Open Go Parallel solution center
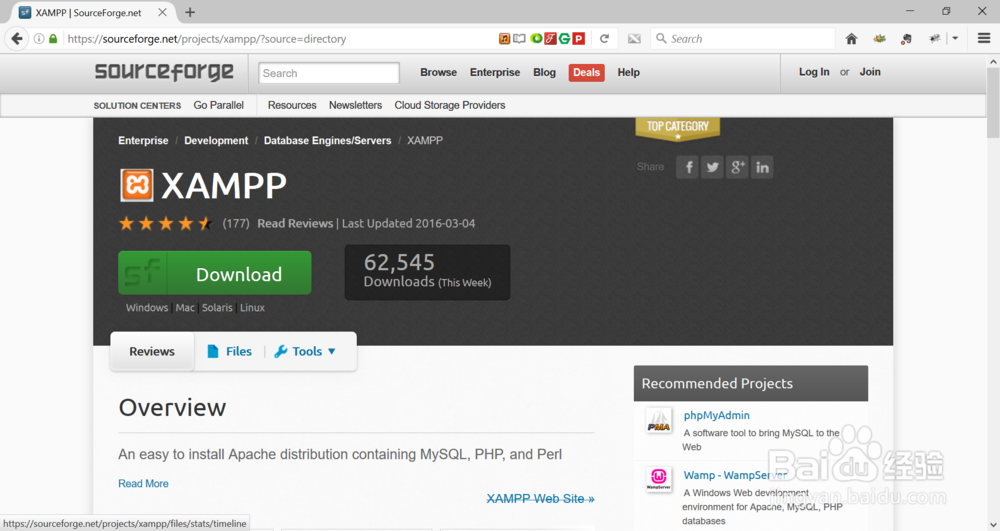 tap(218, 105)
